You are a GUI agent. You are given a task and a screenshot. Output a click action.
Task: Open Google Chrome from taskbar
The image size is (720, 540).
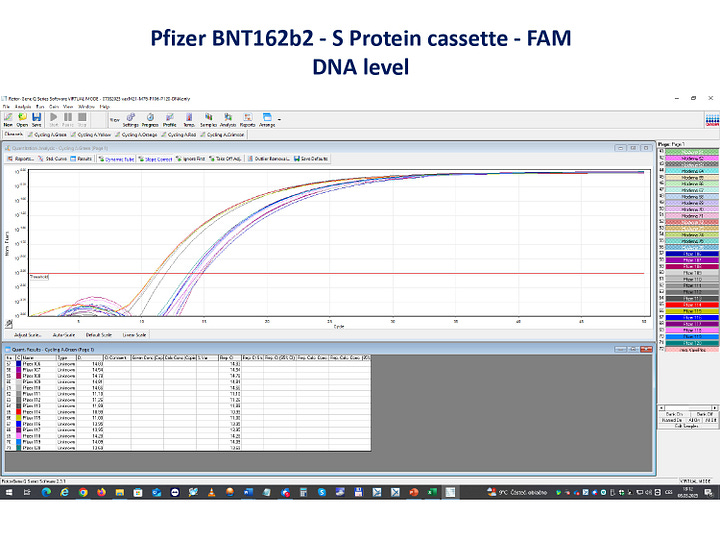click(83, 492)
